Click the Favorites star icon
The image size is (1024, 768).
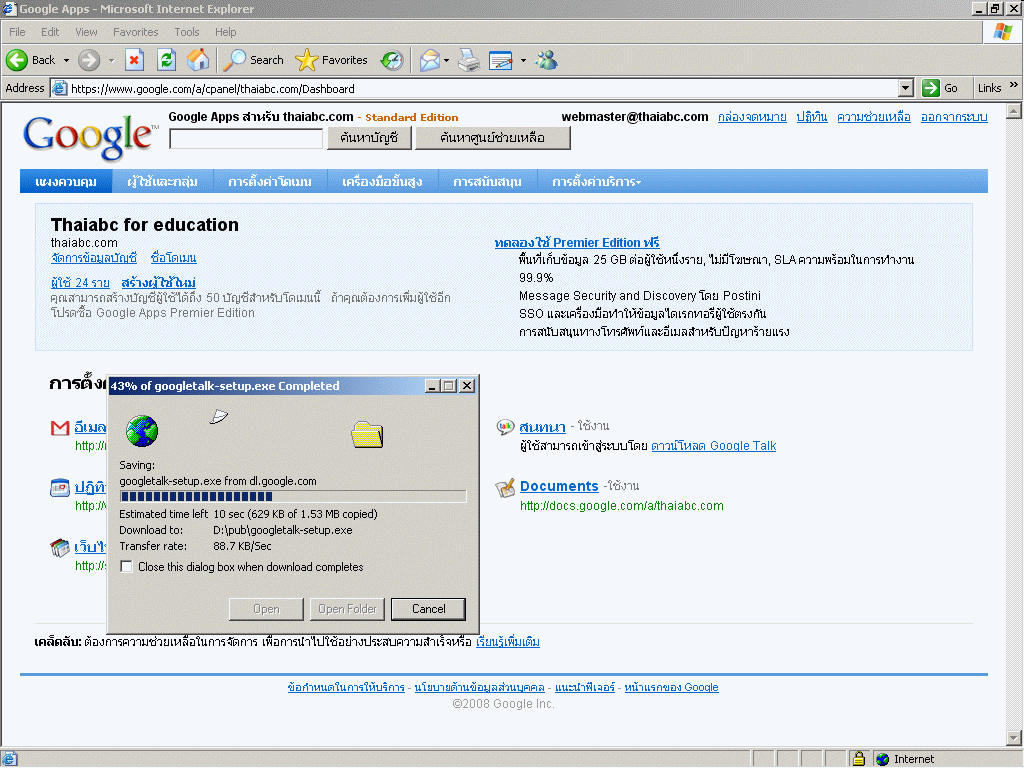pos(307,60)
